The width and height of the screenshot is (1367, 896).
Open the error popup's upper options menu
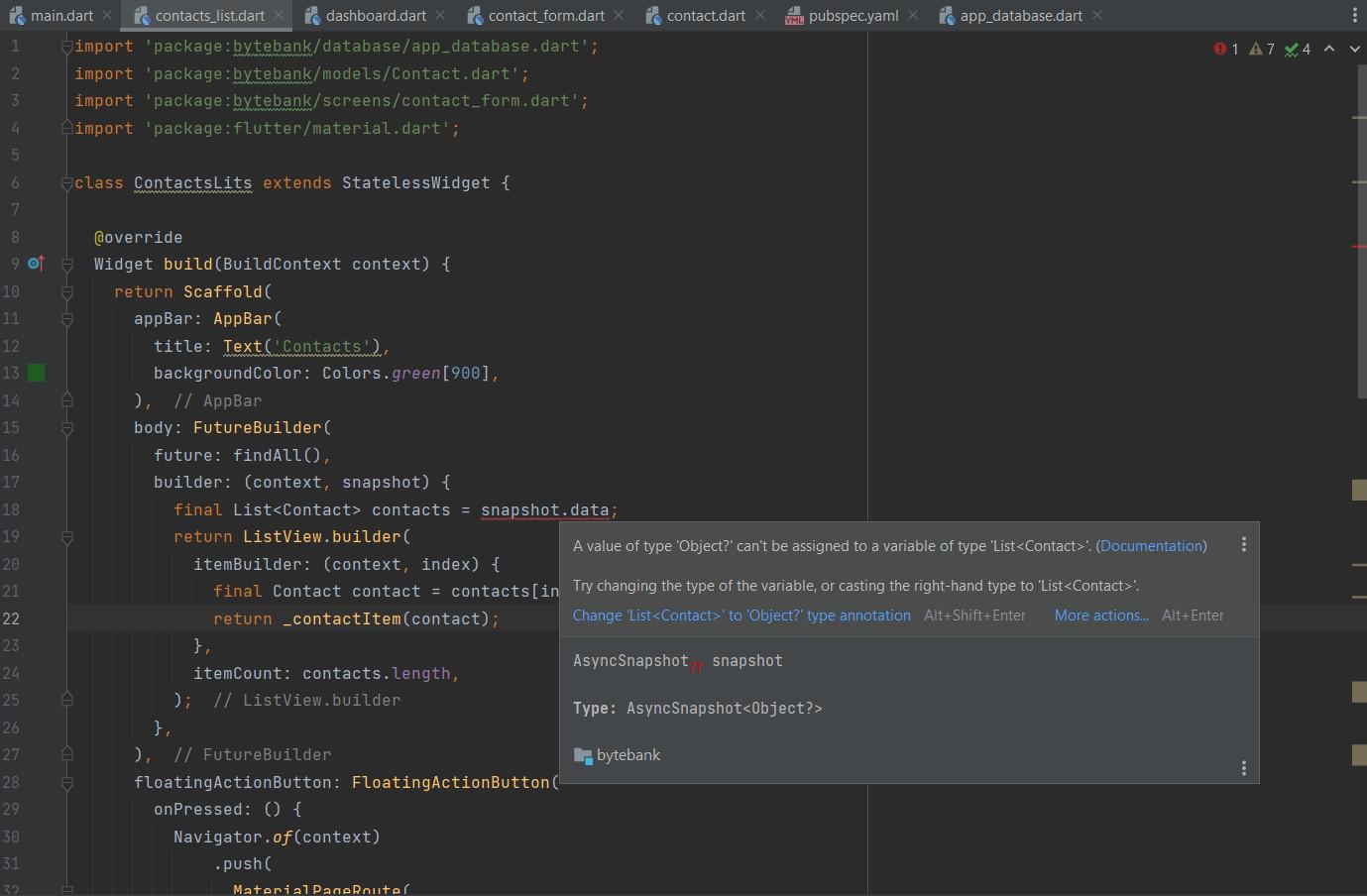1244,544
